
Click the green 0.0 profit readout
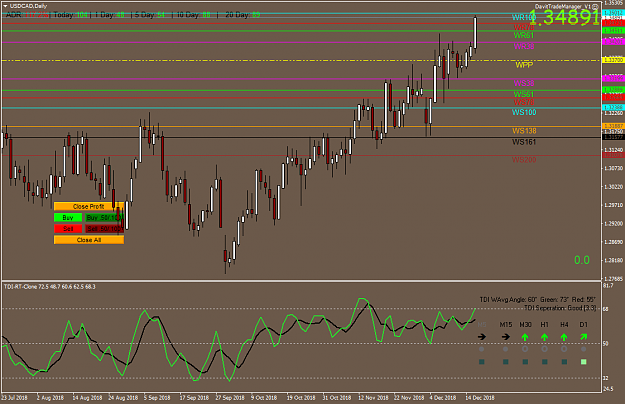pos(582,260)
